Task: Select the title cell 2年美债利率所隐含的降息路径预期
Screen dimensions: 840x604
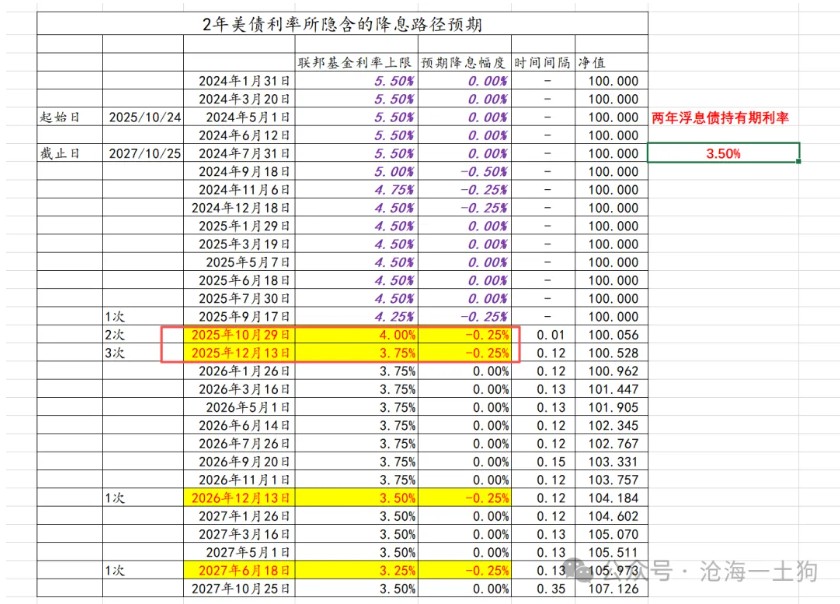Action: (342, 24)
